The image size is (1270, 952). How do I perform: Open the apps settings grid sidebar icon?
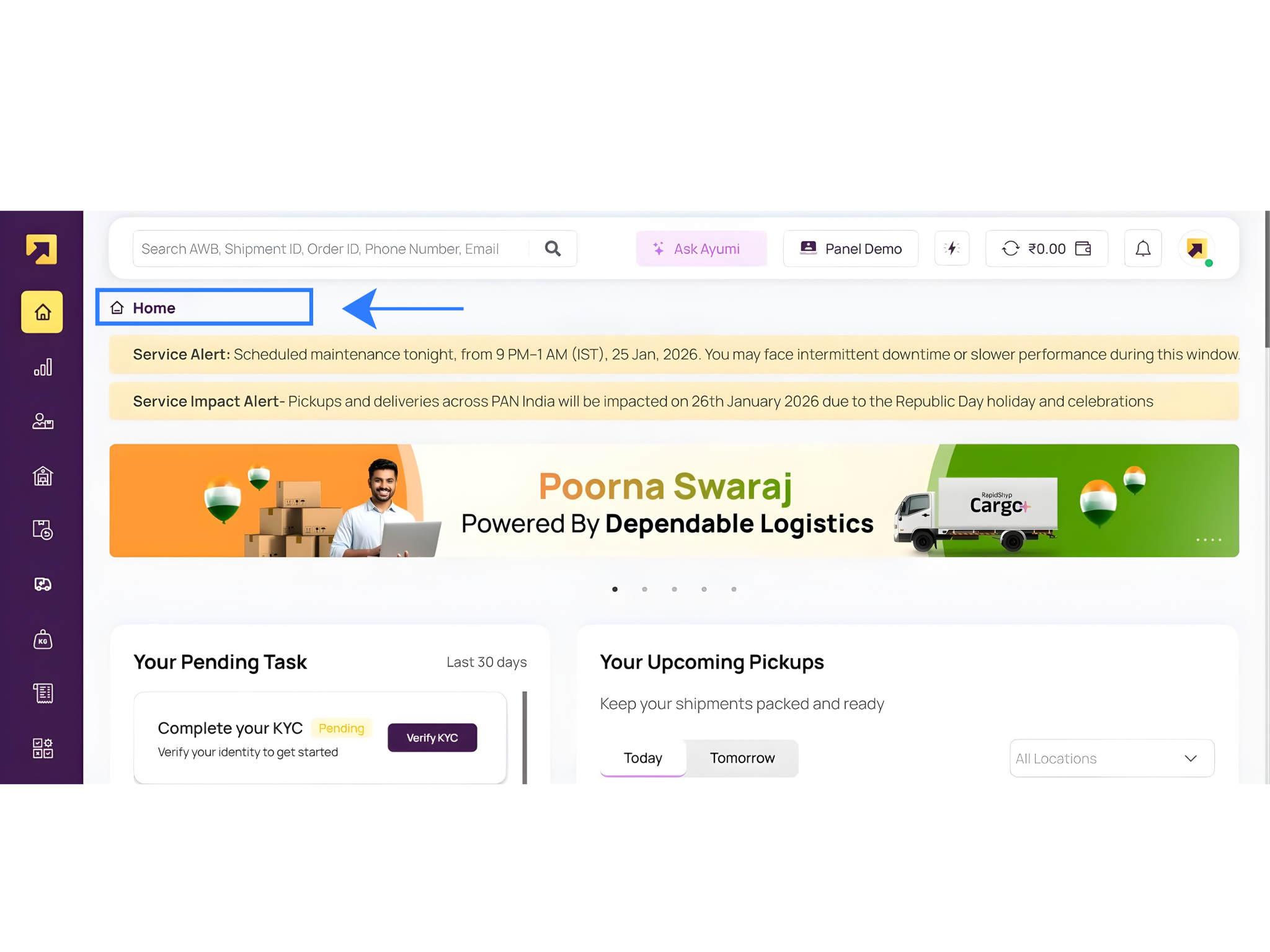(x=42, y=748)
